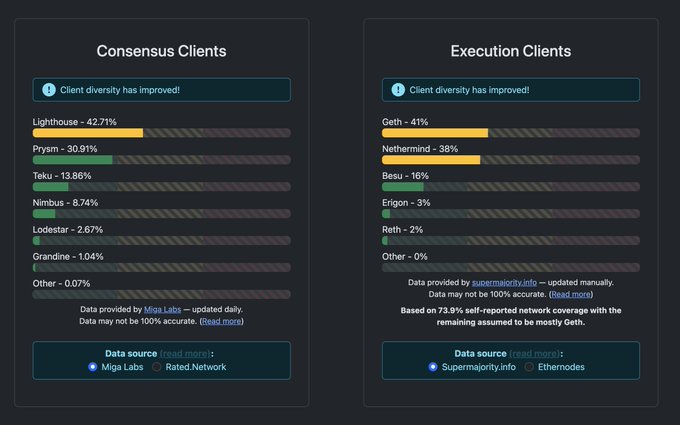Click the 'Lodestar - 2.67%' label
The image size is (680, 425).
(68, 229)
